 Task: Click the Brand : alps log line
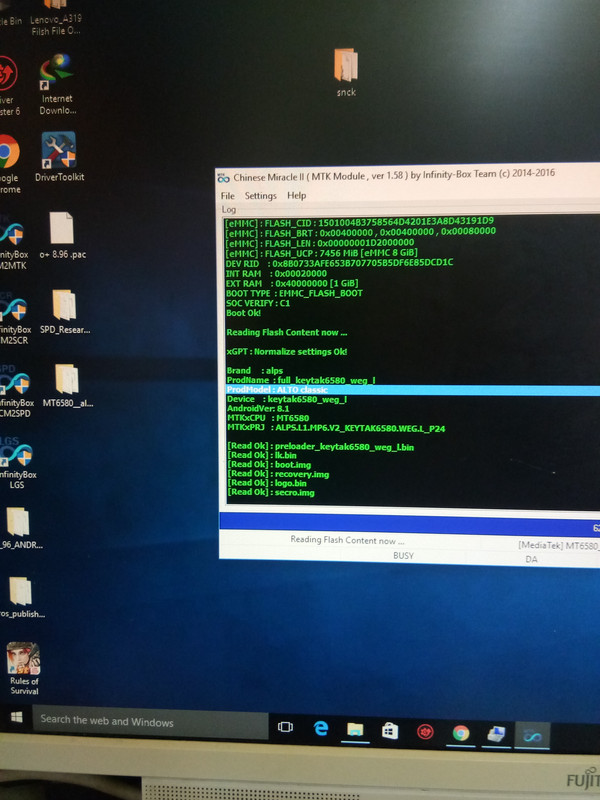tap(255, 371)
